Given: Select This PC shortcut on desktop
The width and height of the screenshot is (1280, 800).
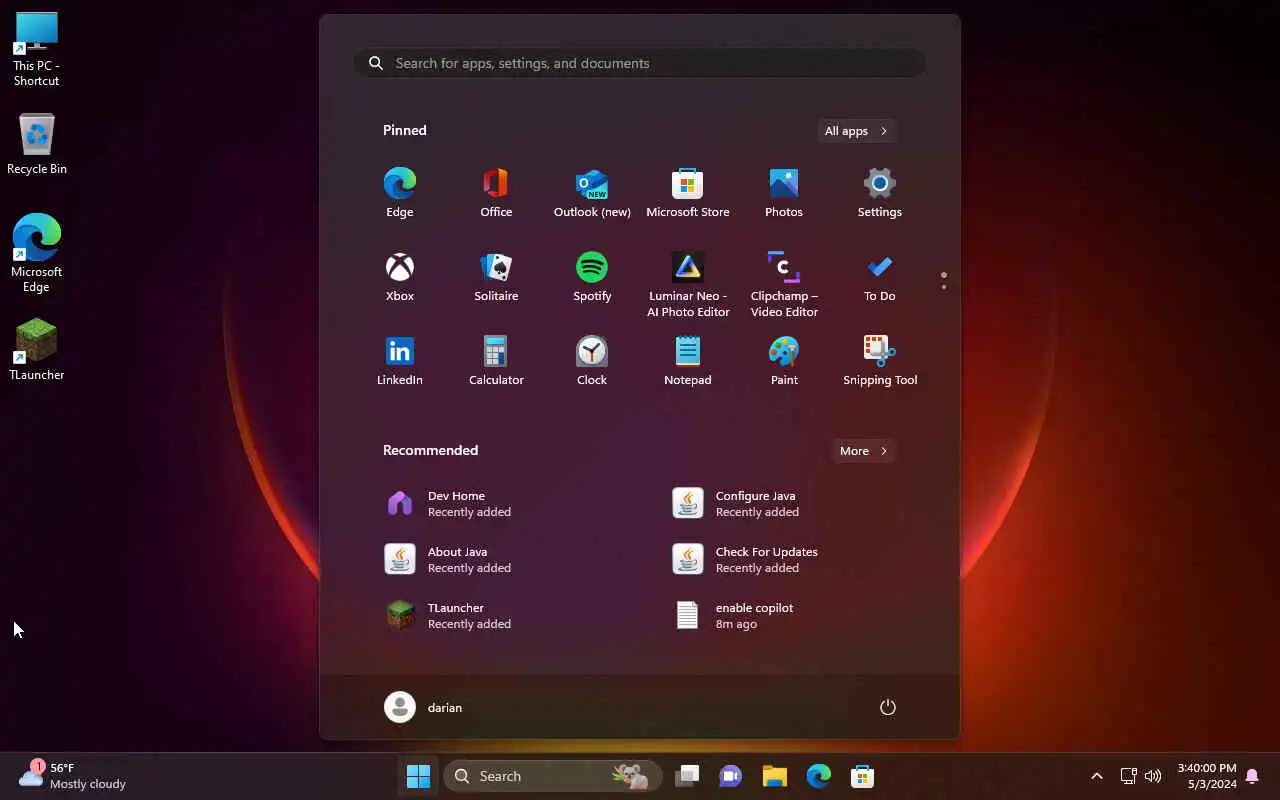Looking at the screenshot, I should [x=36, y=50].
